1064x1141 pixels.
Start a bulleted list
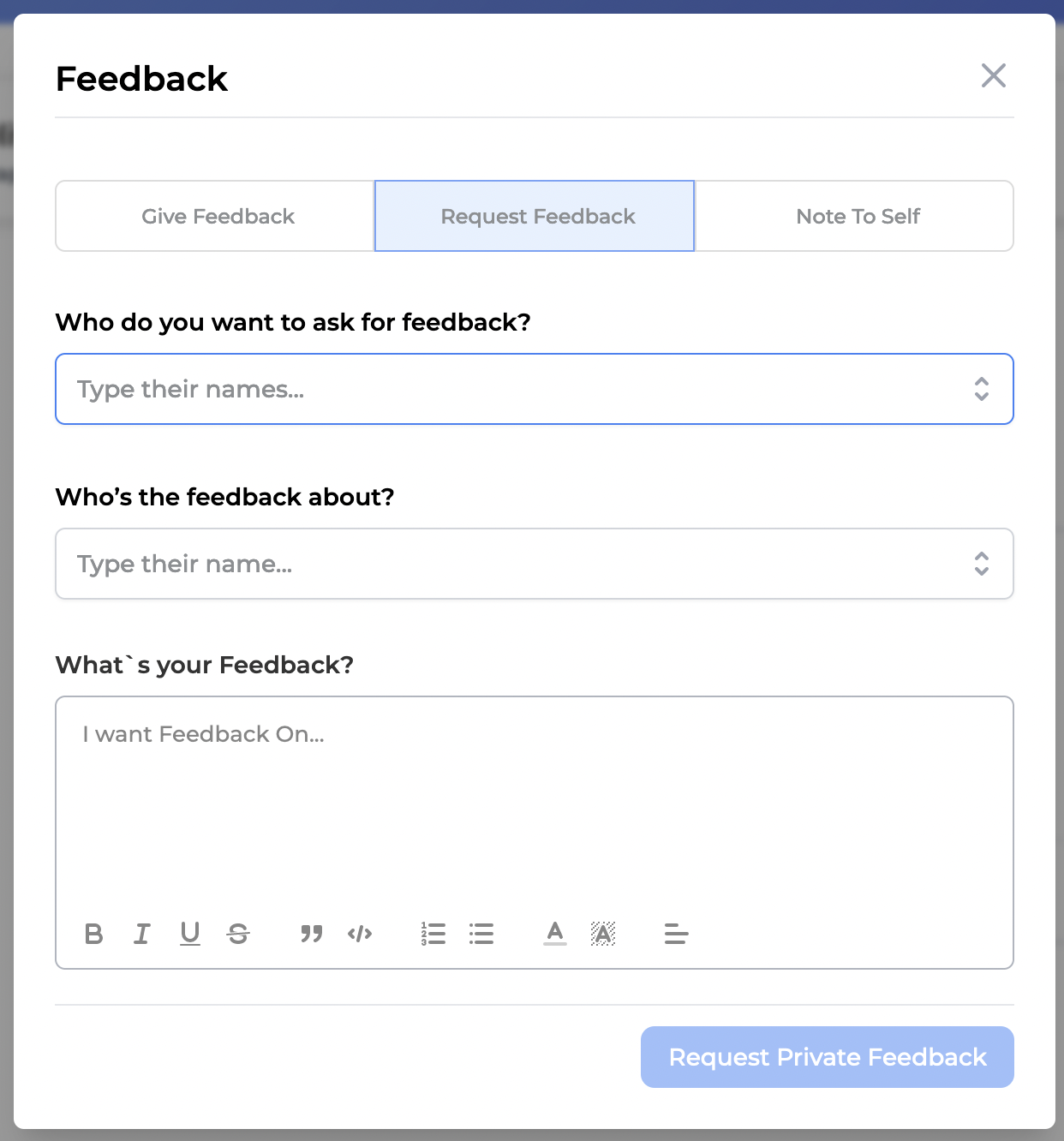click(x=481, y=934)
